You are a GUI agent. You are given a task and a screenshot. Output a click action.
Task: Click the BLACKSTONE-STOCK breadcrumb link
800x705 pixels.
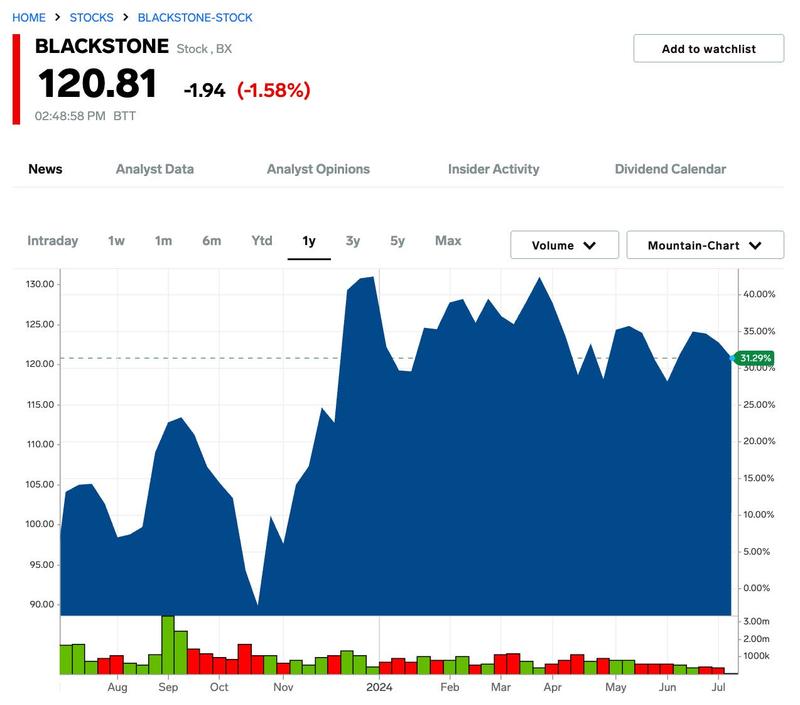coord(195,17)
